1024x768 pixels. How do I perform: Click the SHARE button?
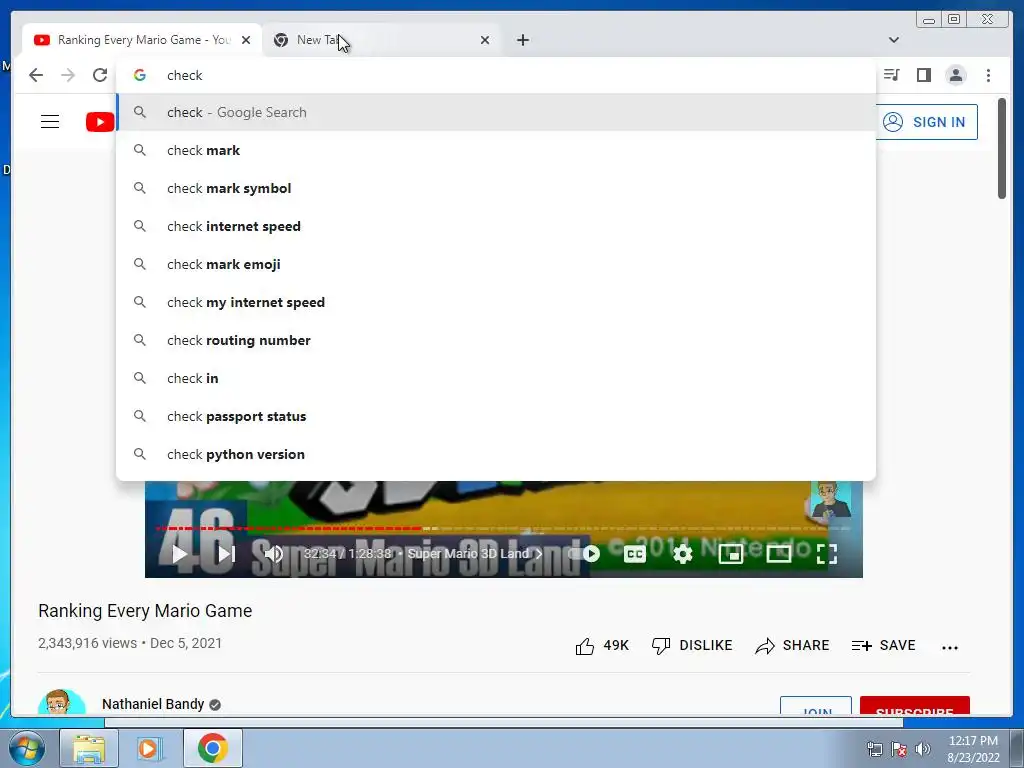tap(792, 645)
